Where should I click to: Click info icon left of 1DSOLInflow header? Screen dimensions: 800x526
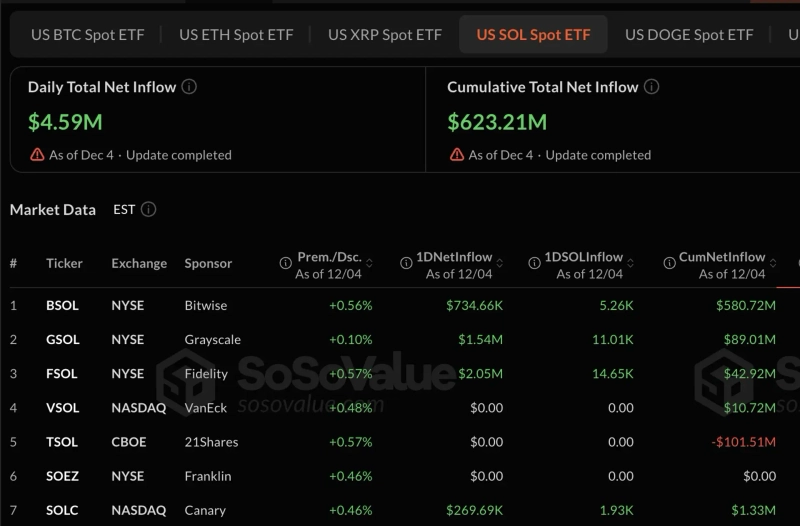coord(533,264)
